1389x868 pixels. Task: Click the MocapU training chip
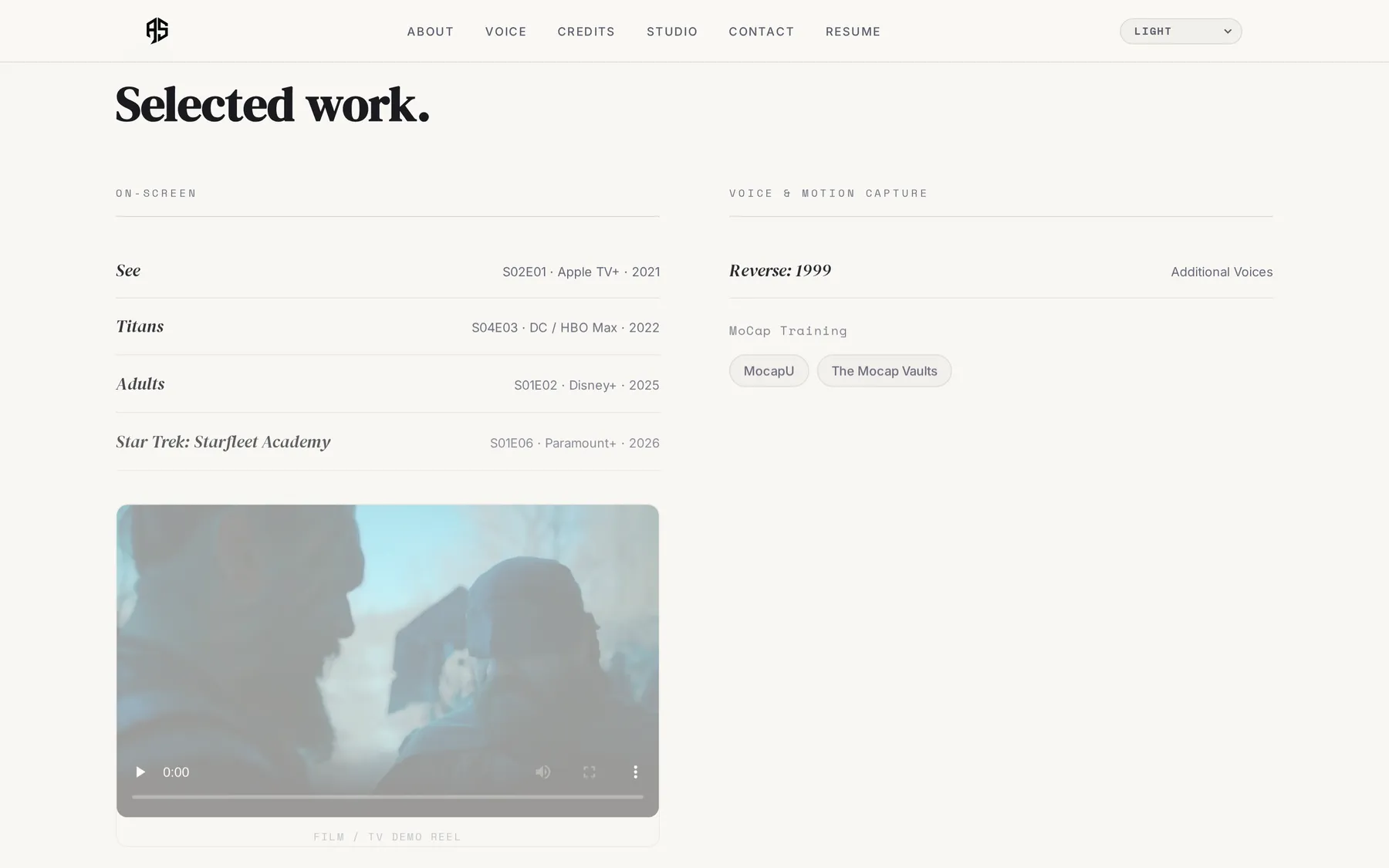point(769,371)
